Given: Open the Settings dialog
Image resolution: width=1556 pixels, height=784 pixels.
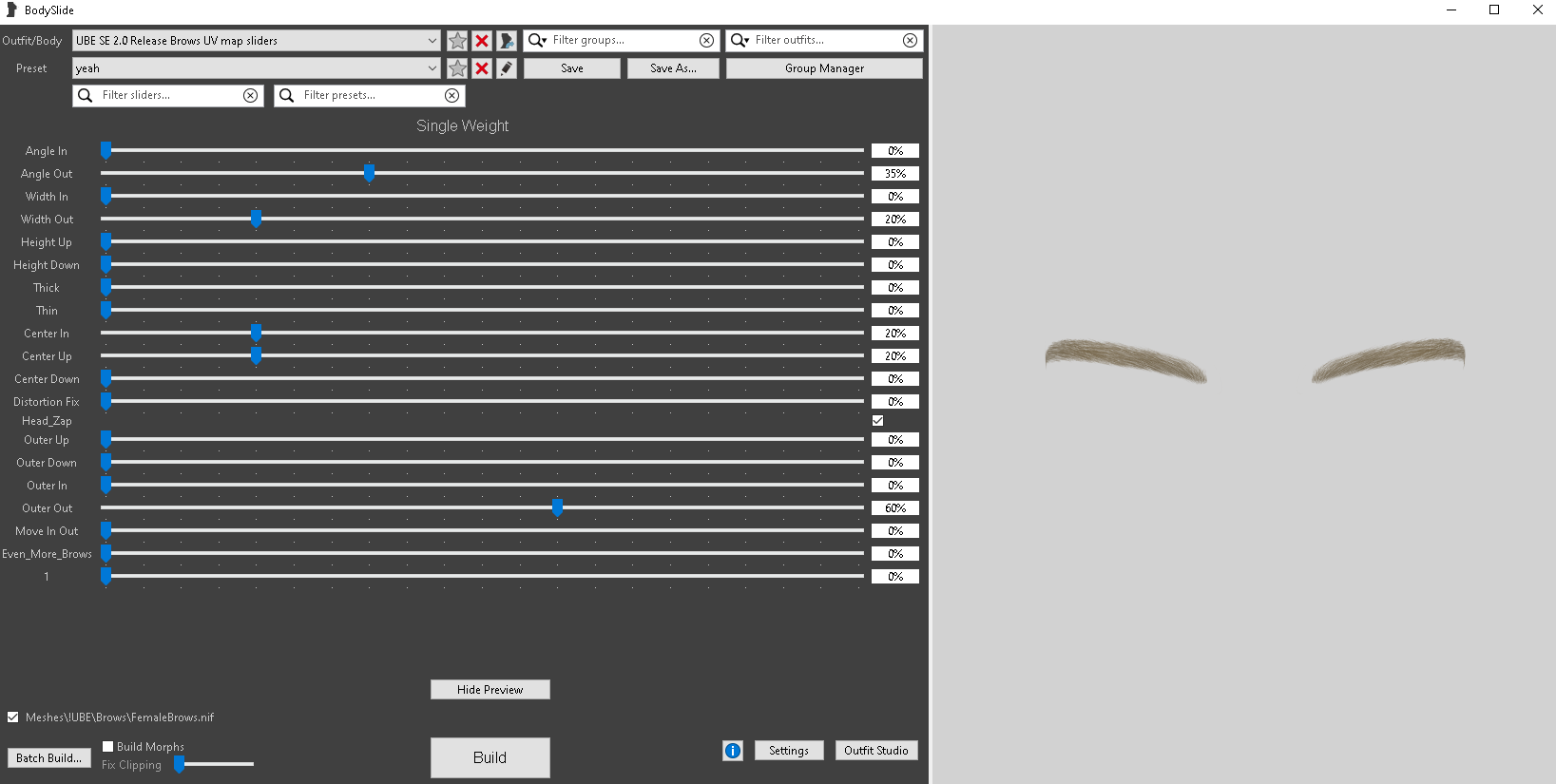Looking at the screenshot, I should pos(789,751).
